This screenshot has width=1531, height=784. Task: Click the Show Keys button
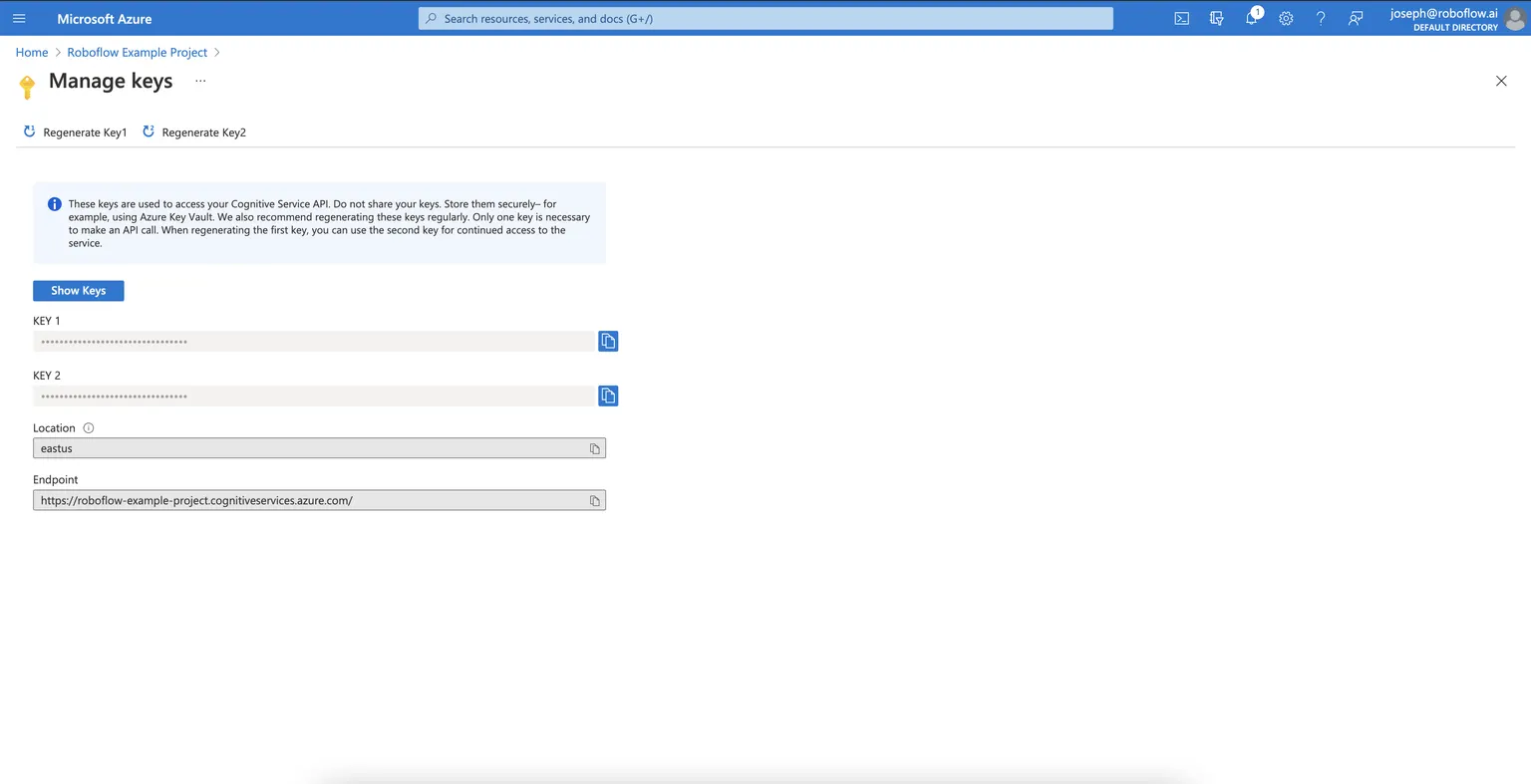coord(79,291)
